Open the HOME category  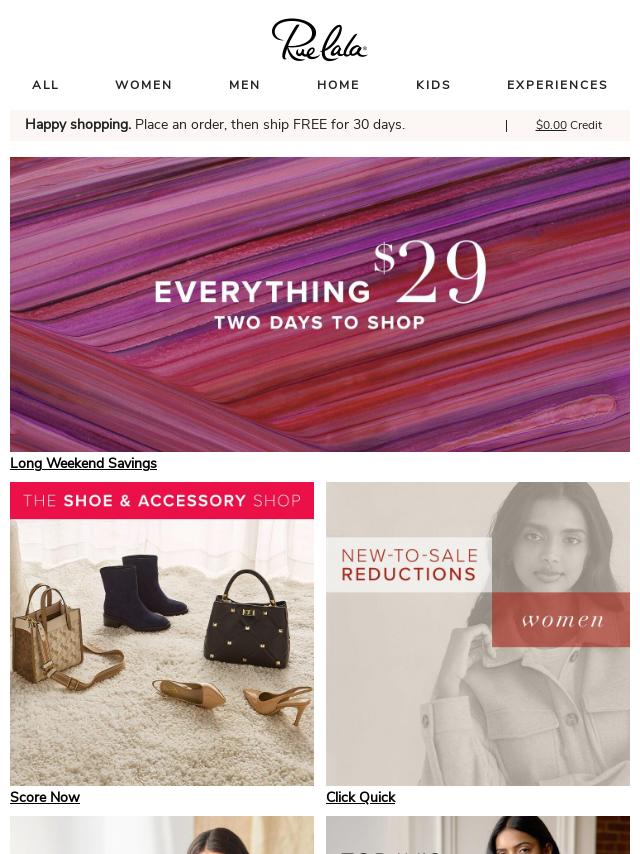point(338,85)
